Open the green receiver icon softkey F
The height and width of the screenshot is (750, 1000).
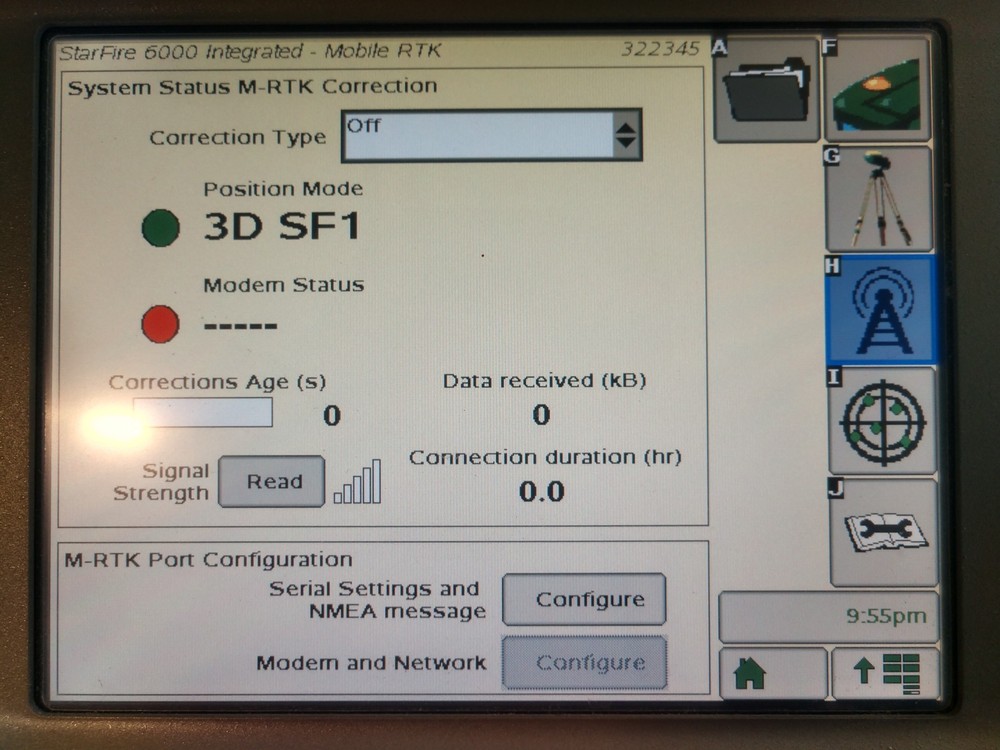878,90
